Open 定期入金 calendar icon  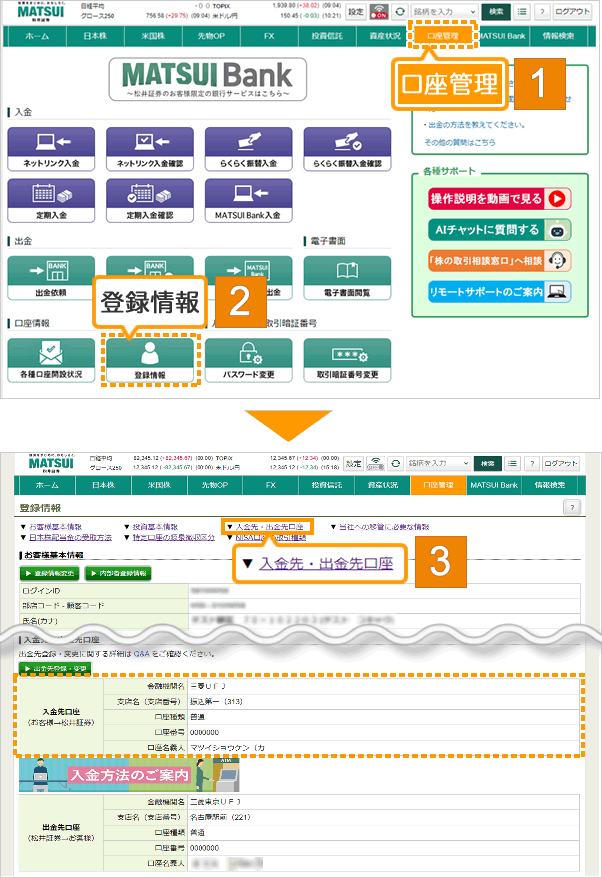pos(51,200)
